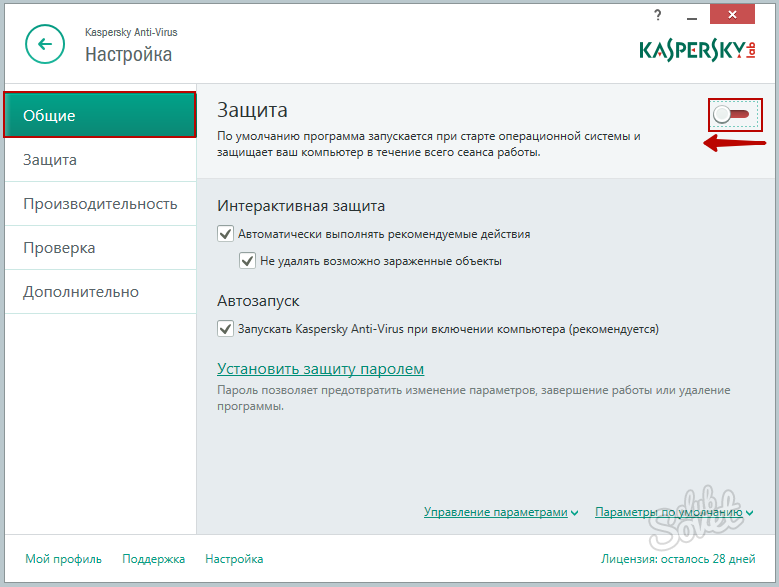Toggle Не удалять возможно зараженные объекты checkbox
This screenshot has height=587, width=779.
click(x=247, y=261)
